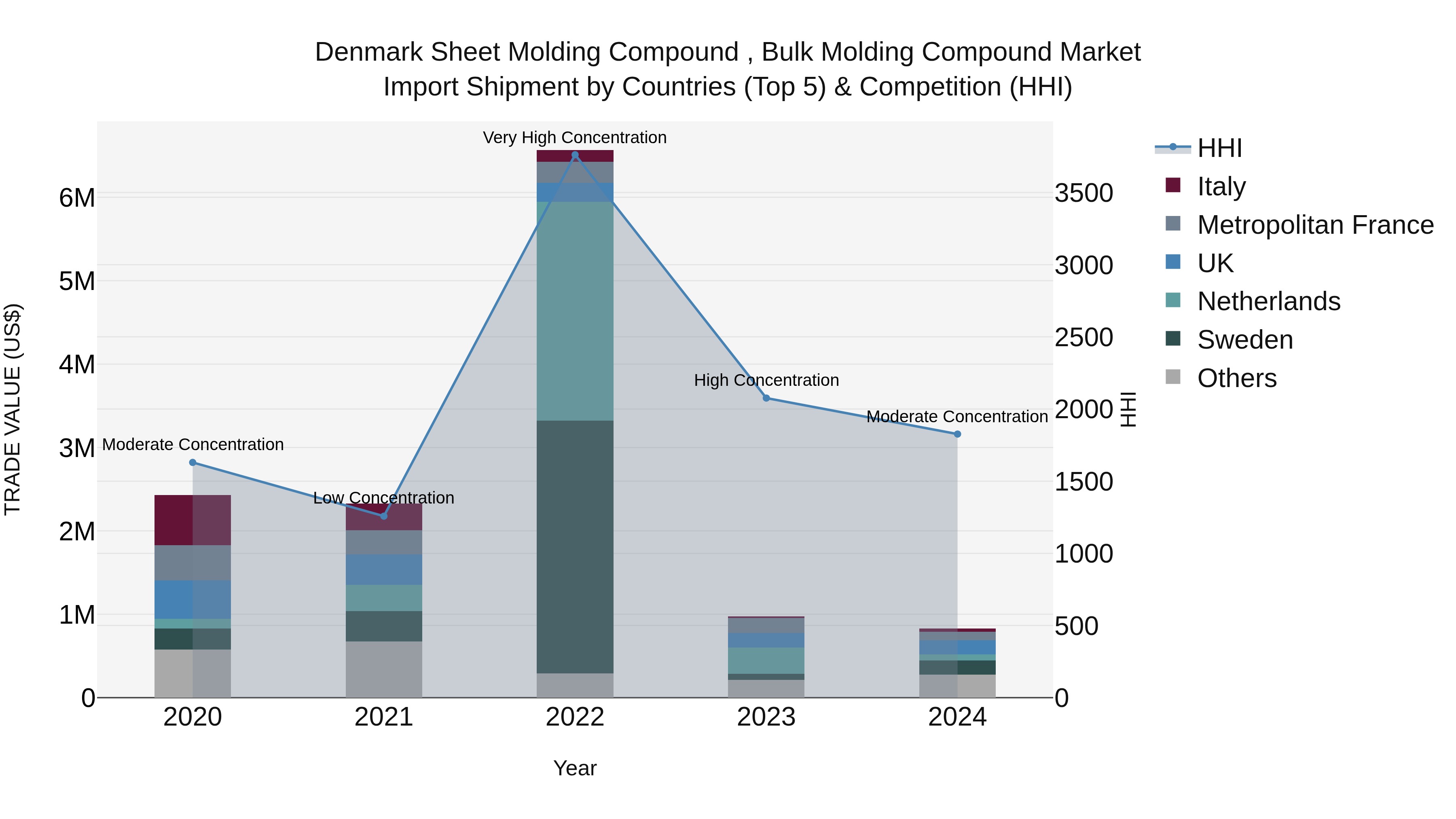This screenshot has height=819, width=1456.
Task: Click the 2021 HHI line marker
Action: [x=384, y=516]
